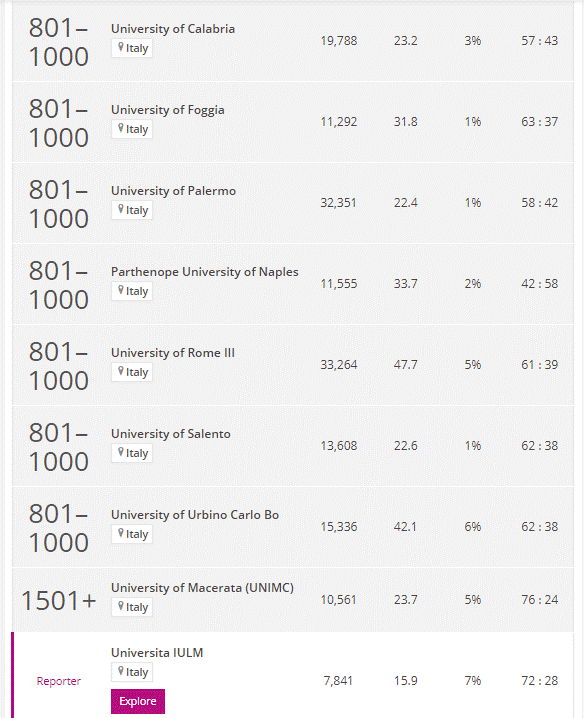Open the University of Foggia page
584x718 pixels.
pos(168,110)
